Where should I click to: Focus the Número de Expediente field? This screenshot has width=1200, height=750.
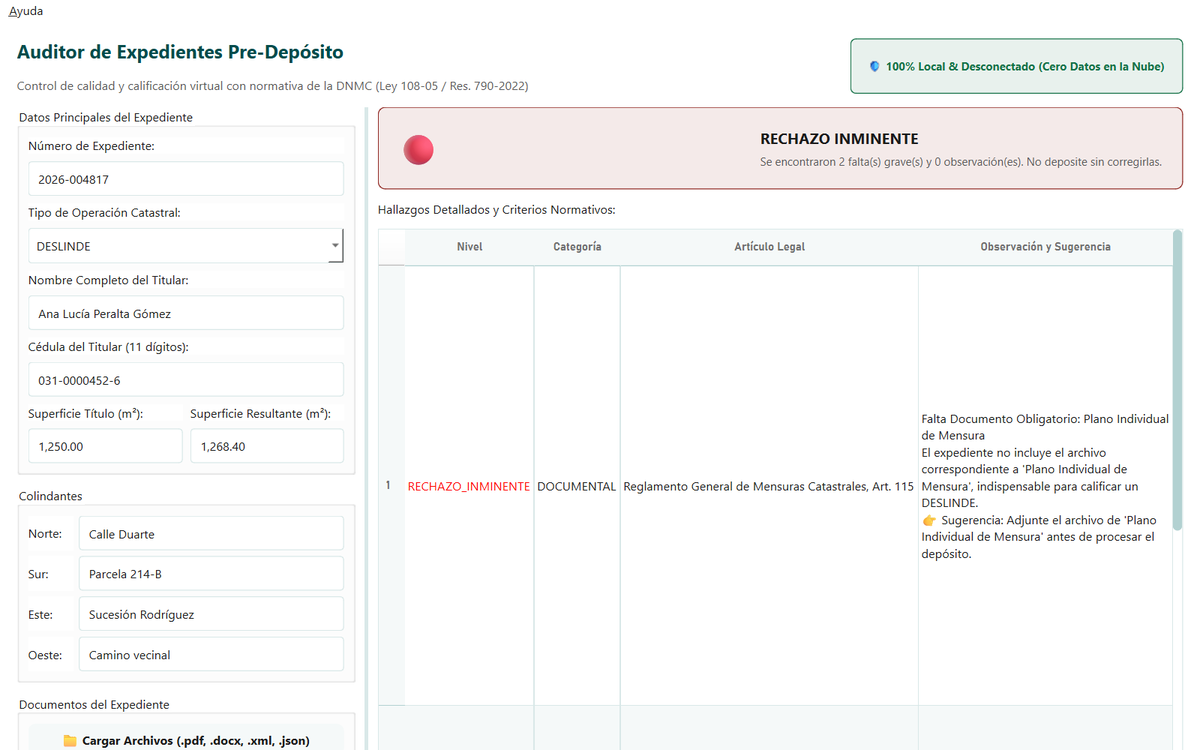pyautogui.click(x=186, y=179)
